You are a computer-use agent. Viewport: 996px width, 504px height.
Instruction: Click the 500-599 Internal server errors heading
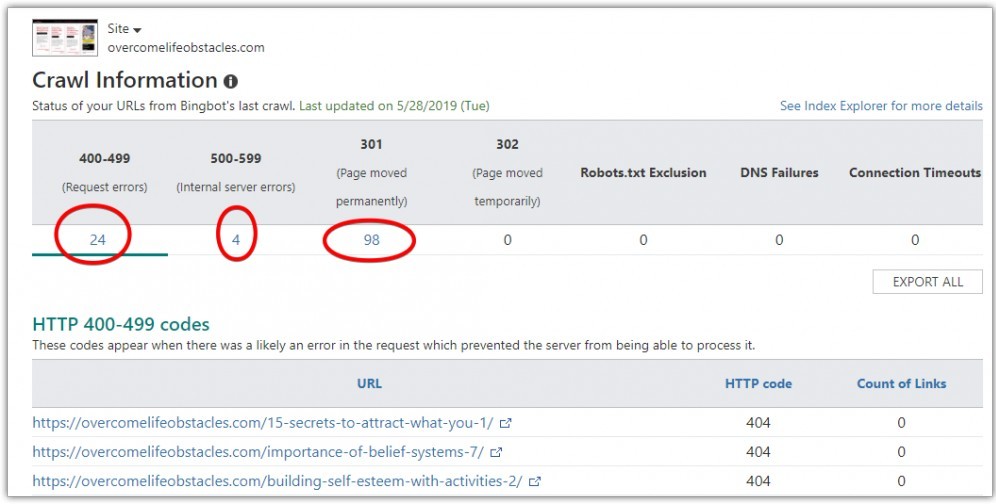coord(236,172)
